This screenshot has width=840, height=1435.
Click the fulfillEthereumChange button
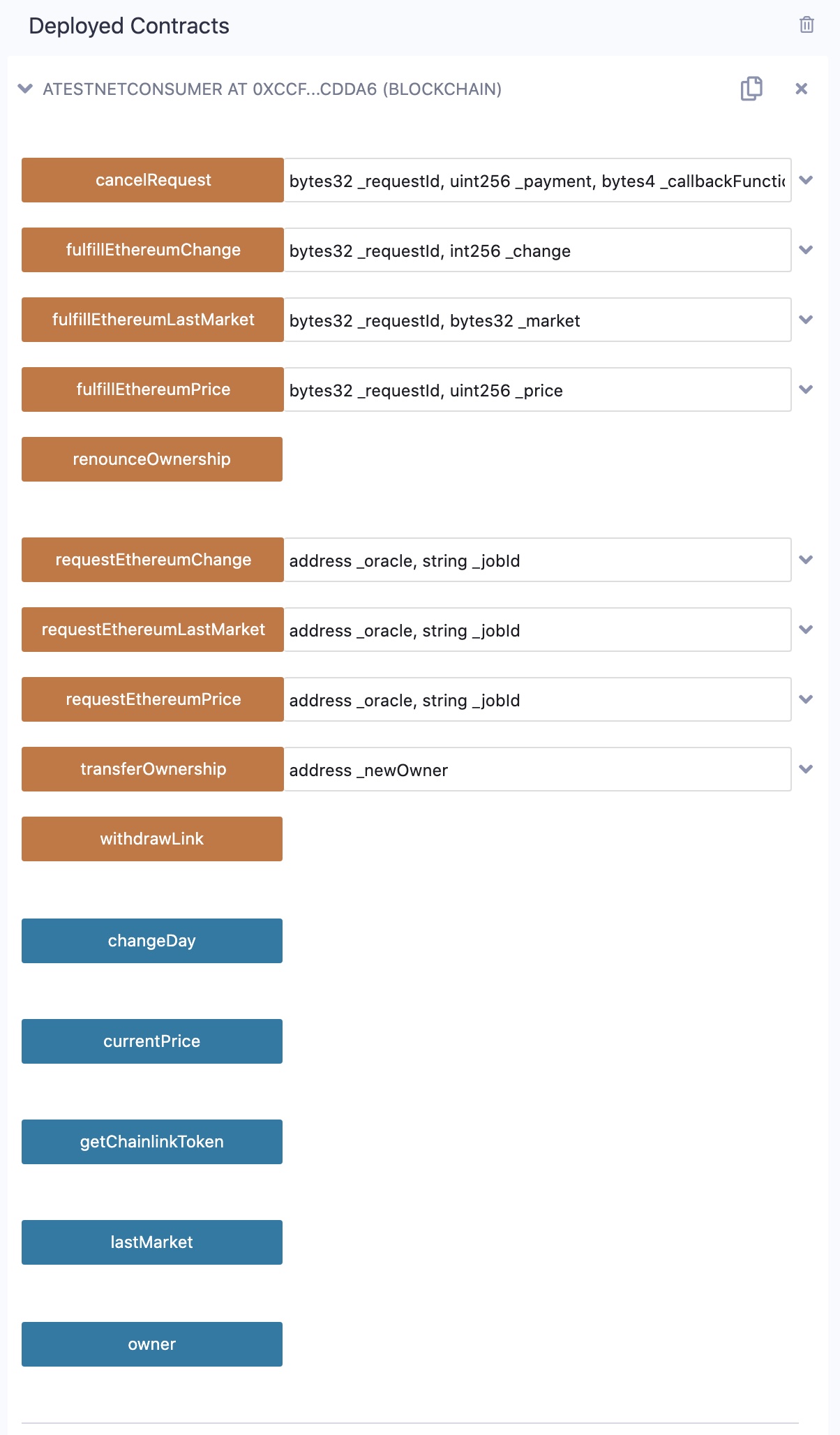(x=153, y=250)
